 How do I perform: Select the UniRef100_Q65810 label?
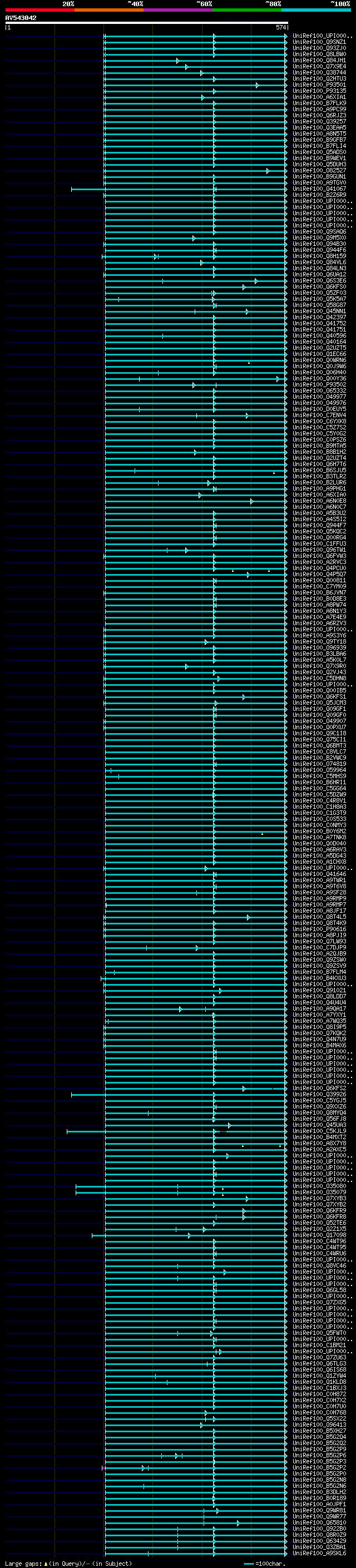click(x=319, y=1522)
